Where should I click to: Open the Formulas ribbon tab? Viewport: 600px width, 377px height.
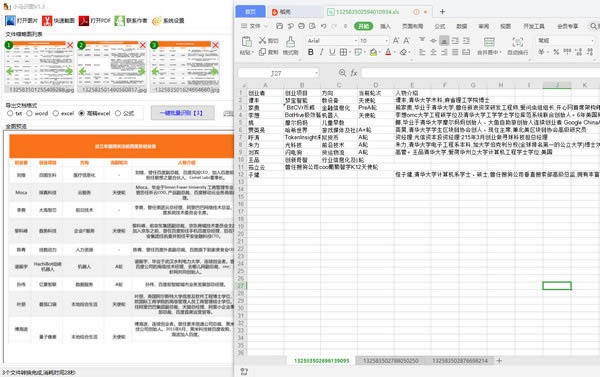(440, 26)
